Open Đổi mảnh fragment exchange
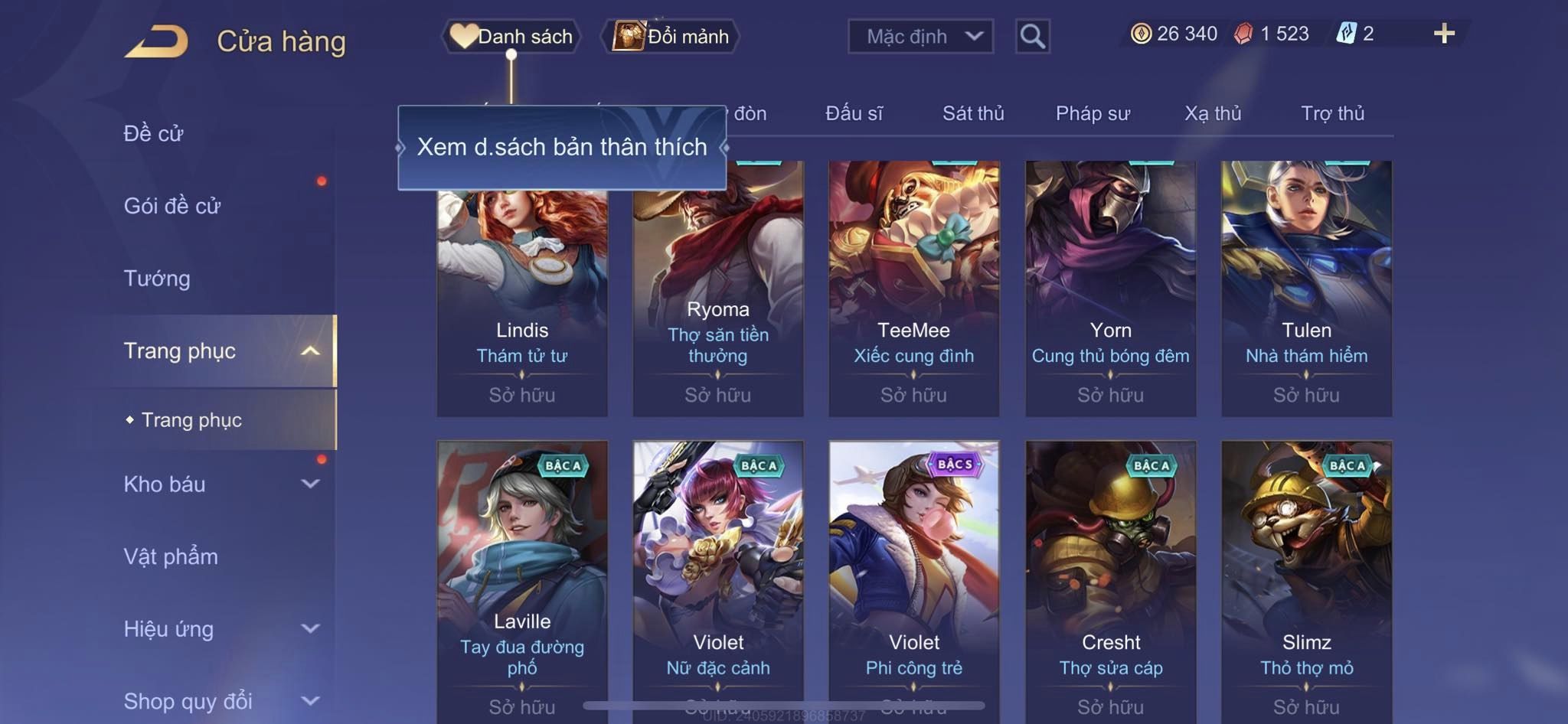The width and height of the screenshot is (1568, 724). 671,36
